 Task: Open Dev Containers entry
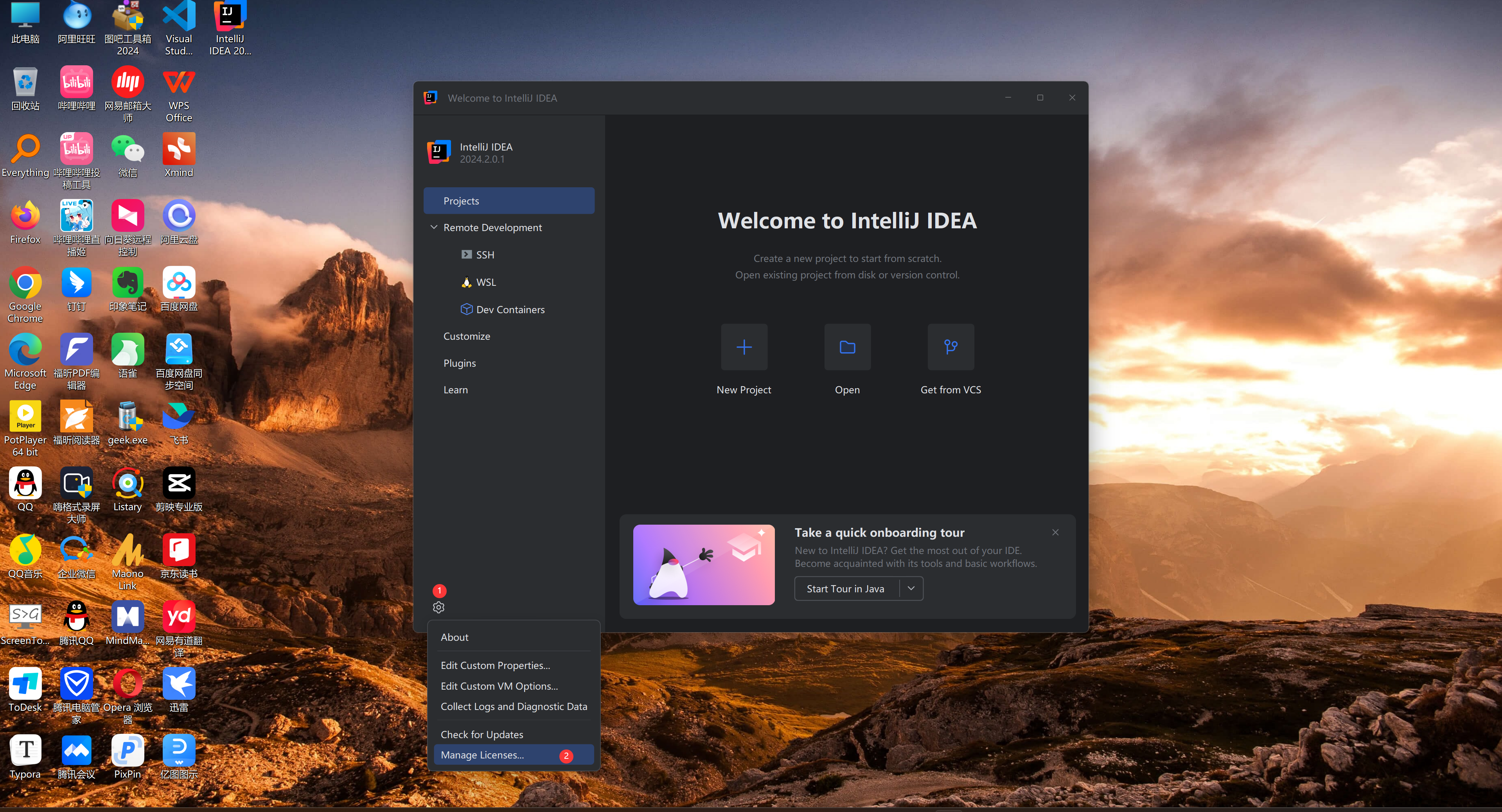(510, 310)
